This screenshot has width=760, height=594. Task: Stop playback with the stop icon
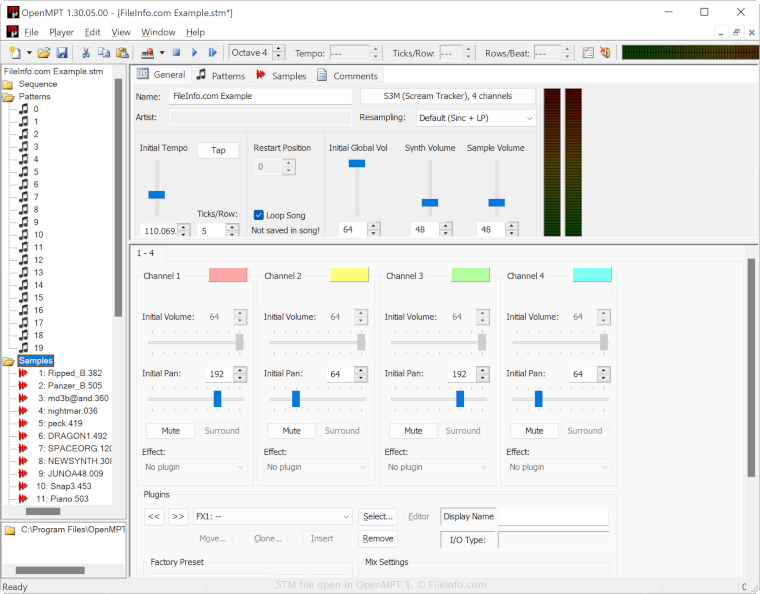click(176, 52)
